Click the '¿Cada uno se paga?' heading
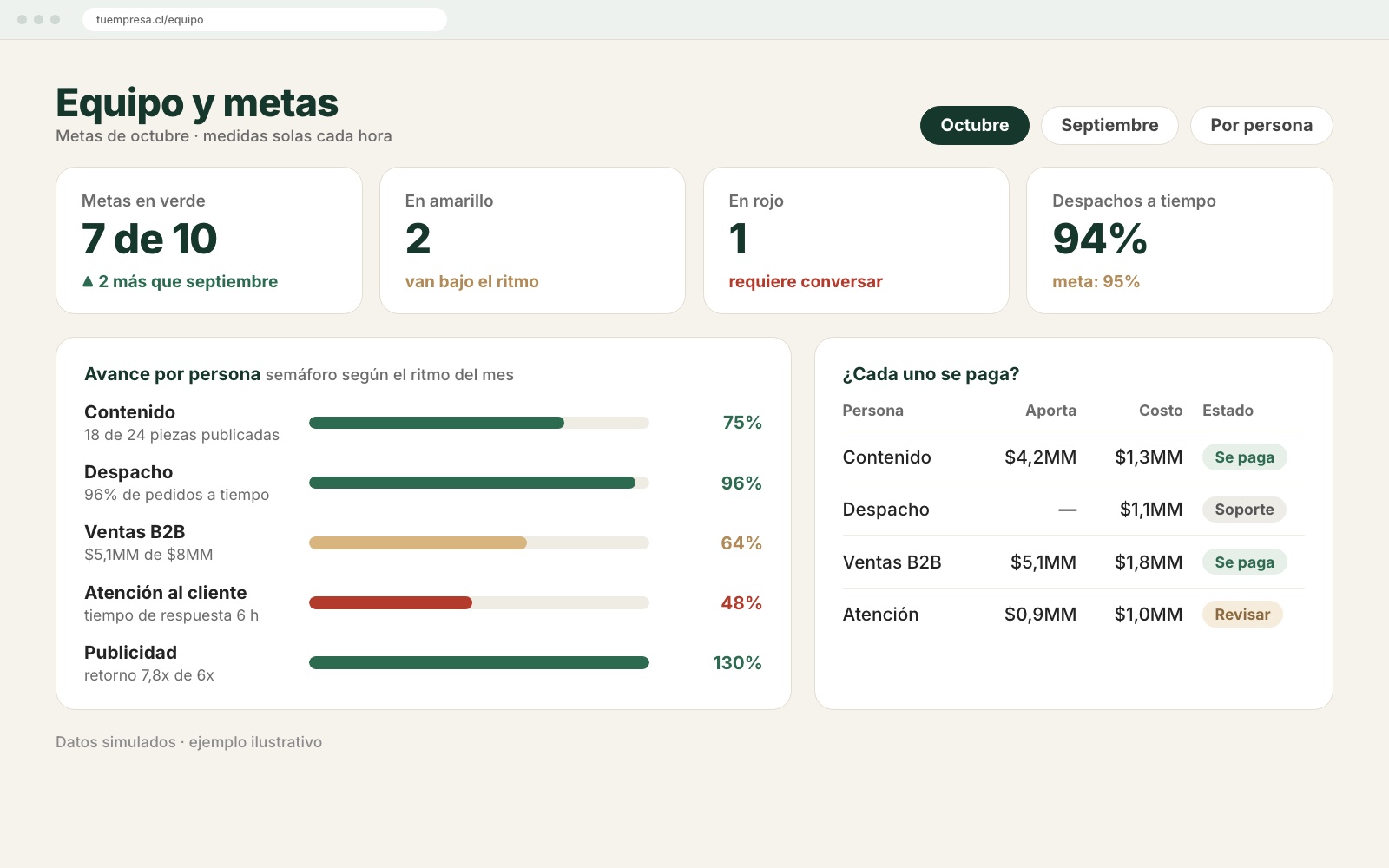1389x868 pixels. [x=931, y=374]
